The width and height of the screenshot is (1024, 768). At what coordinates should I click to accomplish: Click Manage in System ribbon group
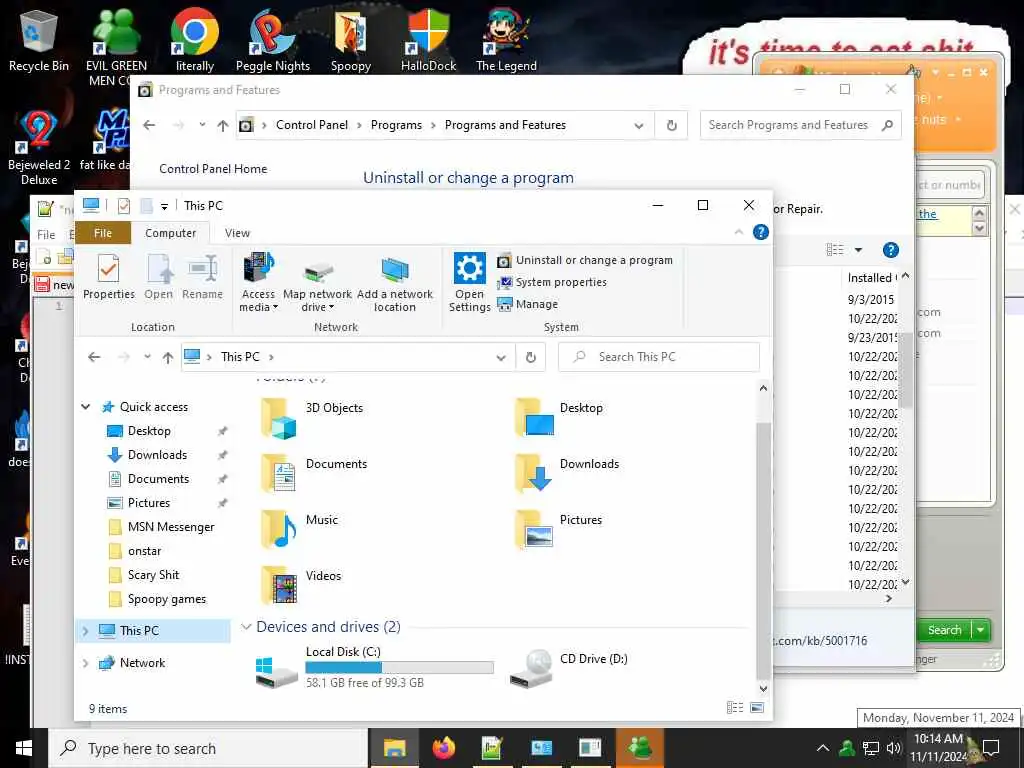click(528, 304)
